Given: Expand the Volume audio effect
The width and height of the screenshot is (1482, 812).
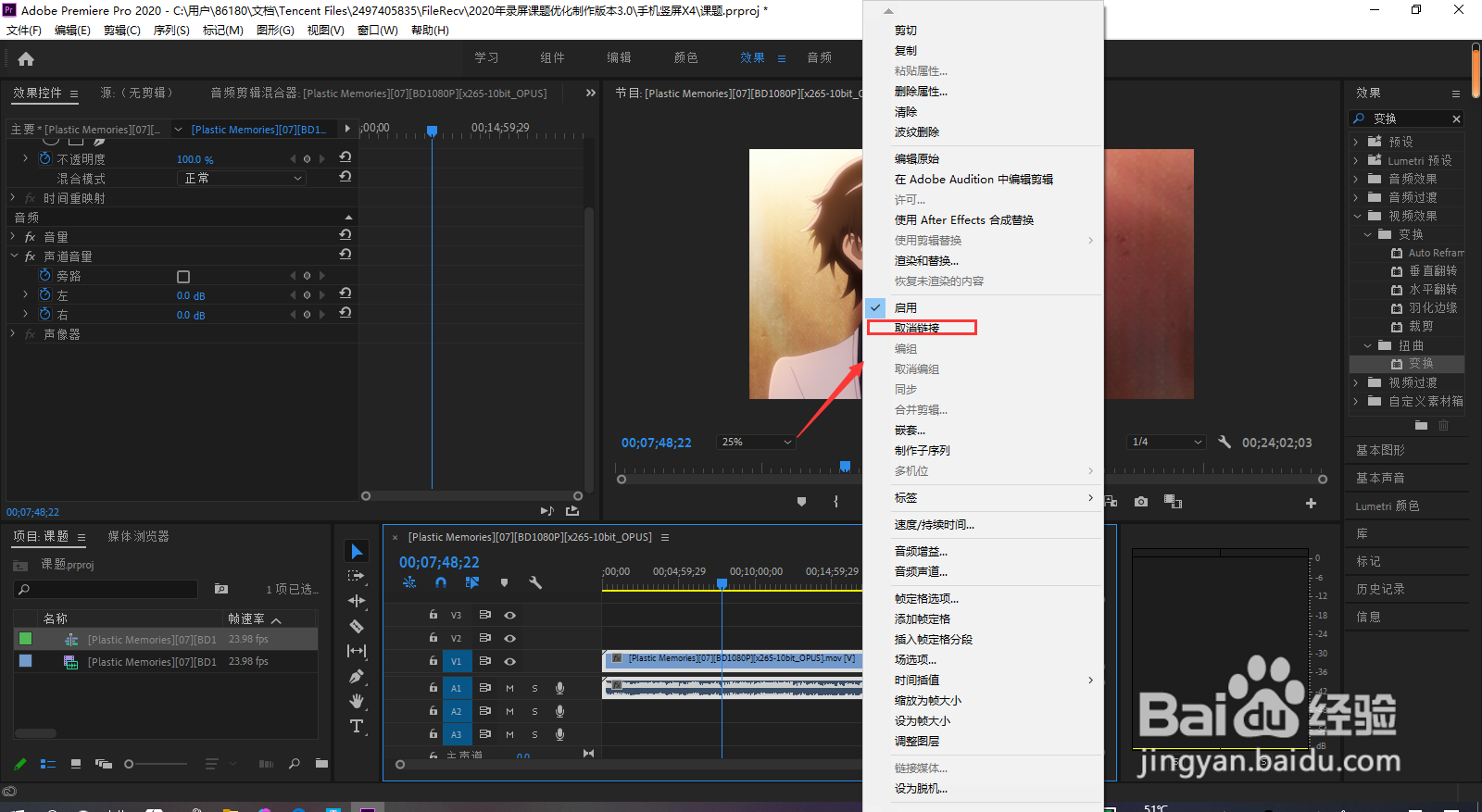Looking at the screenshot, I should click(13, 236).
